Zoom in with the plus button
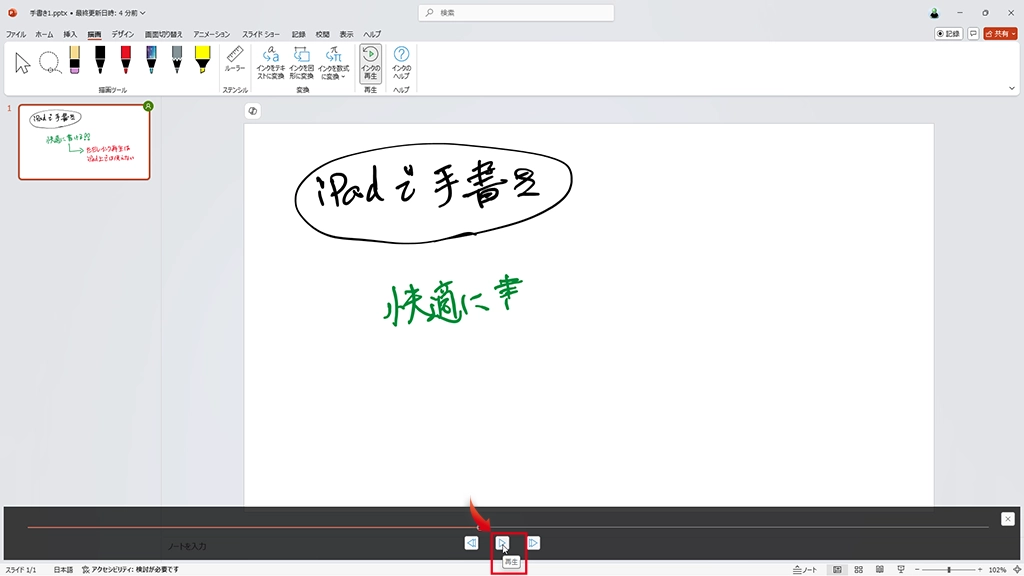Viewport: 1024px width, 576px height. tap(980, 569)
